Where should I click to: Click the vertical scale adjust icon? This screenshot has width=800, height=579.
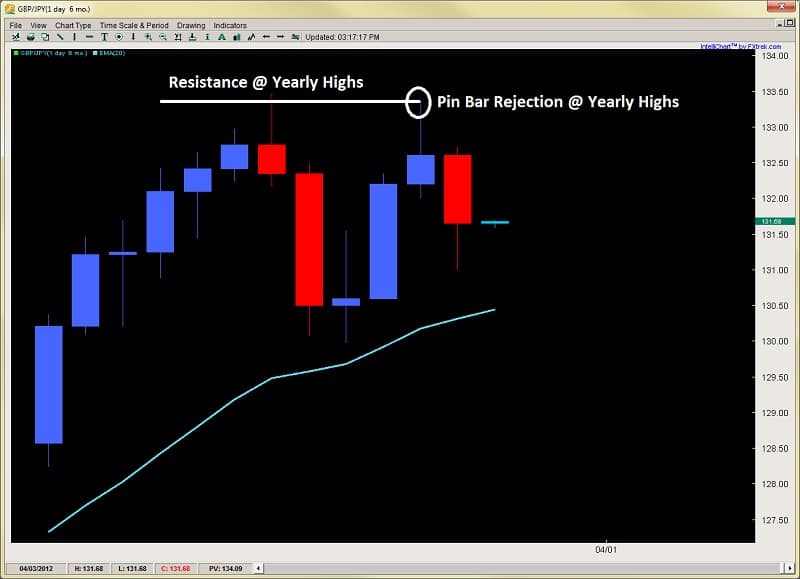192,37
